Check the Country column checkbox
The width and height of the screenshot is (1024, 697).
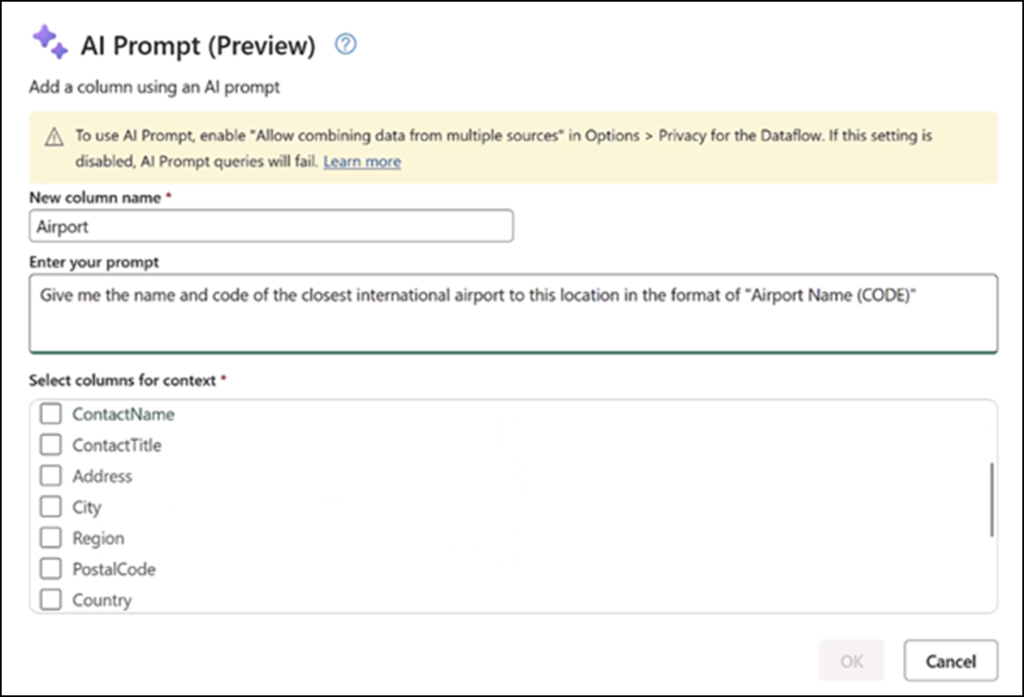coord(50,599)
